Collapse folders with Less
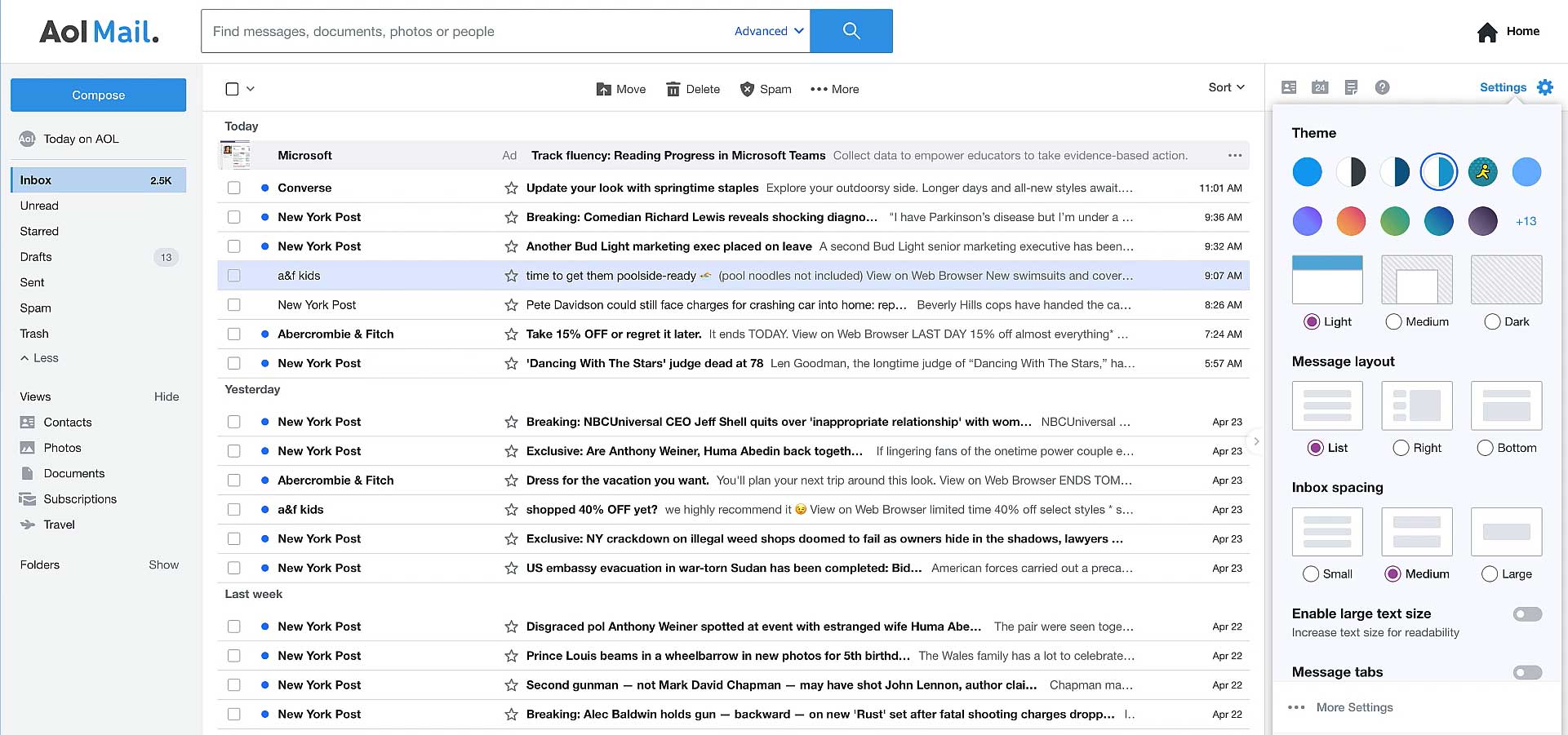This screenshot has height=735, width=1568. pos(39,358)
